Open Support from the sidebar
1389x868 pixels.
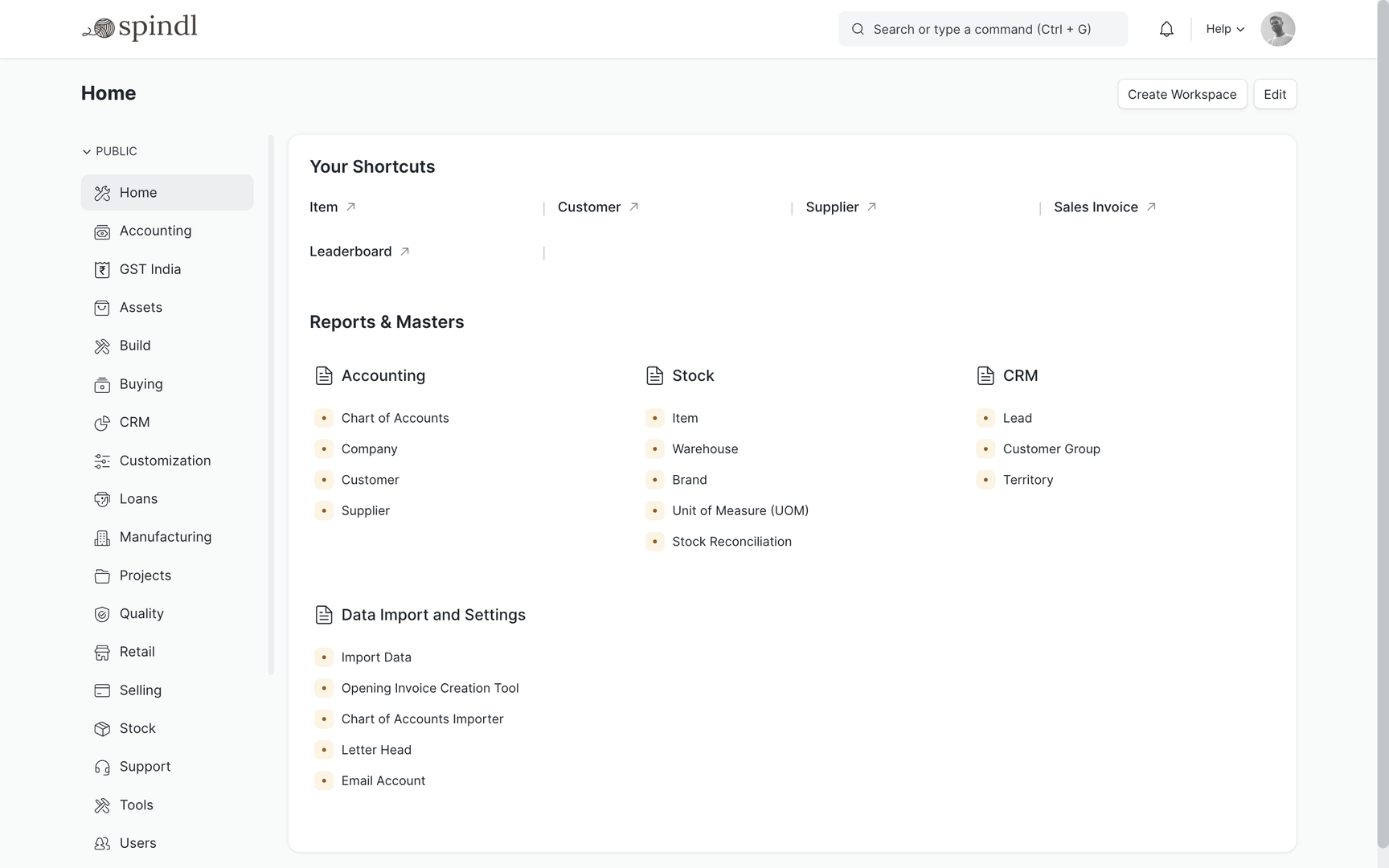pos(167,767)
